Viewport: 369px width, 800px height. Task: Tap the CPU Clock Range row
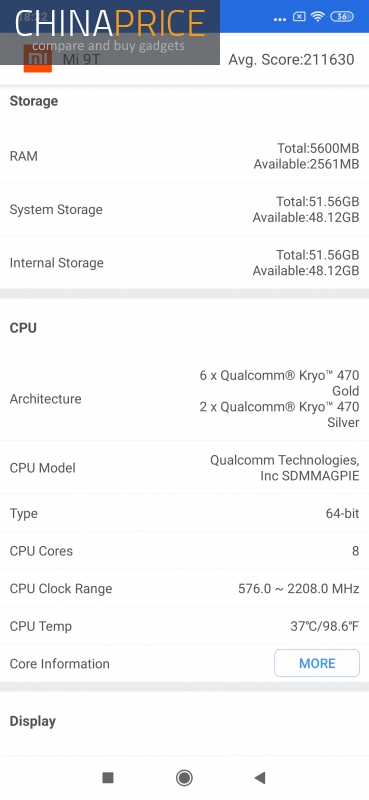184,588
